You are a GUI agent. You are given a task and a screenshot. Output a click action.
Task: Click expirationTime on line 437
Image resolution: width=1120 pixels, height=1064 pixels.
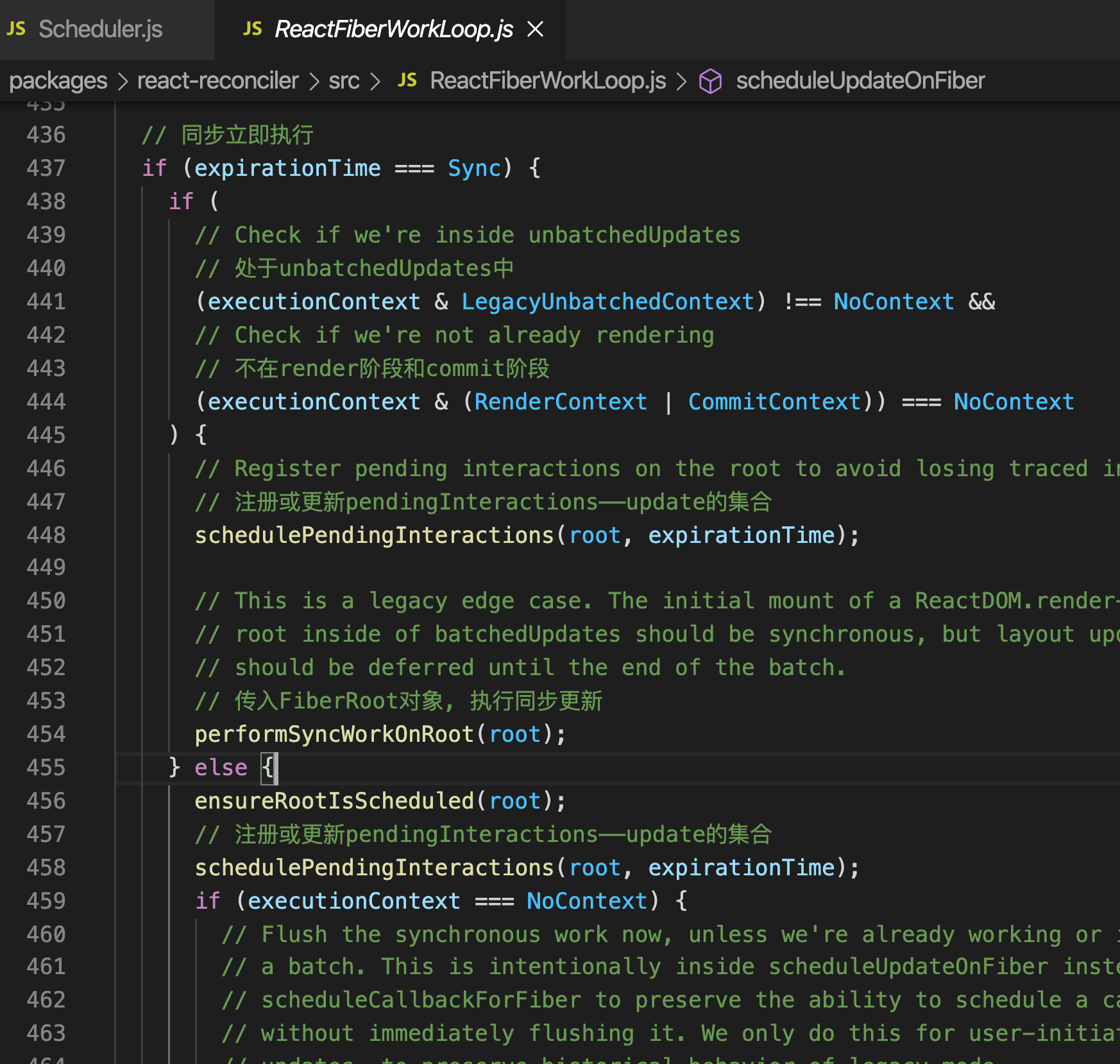pyautogui.click(x=287, y=168)
